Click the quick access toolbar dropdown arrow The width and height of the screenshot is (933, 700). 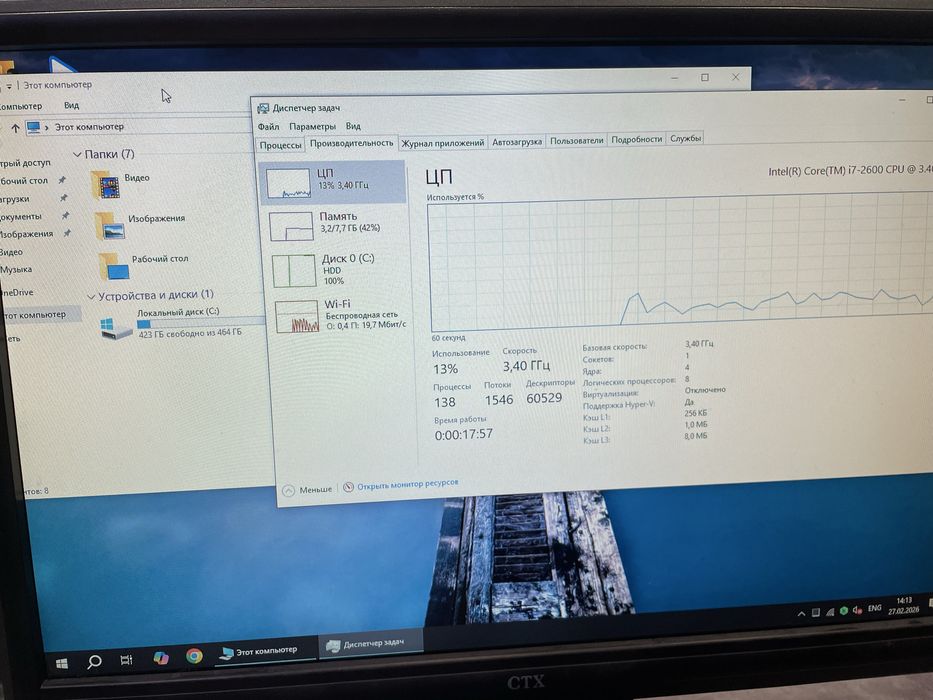coord(9,87)
